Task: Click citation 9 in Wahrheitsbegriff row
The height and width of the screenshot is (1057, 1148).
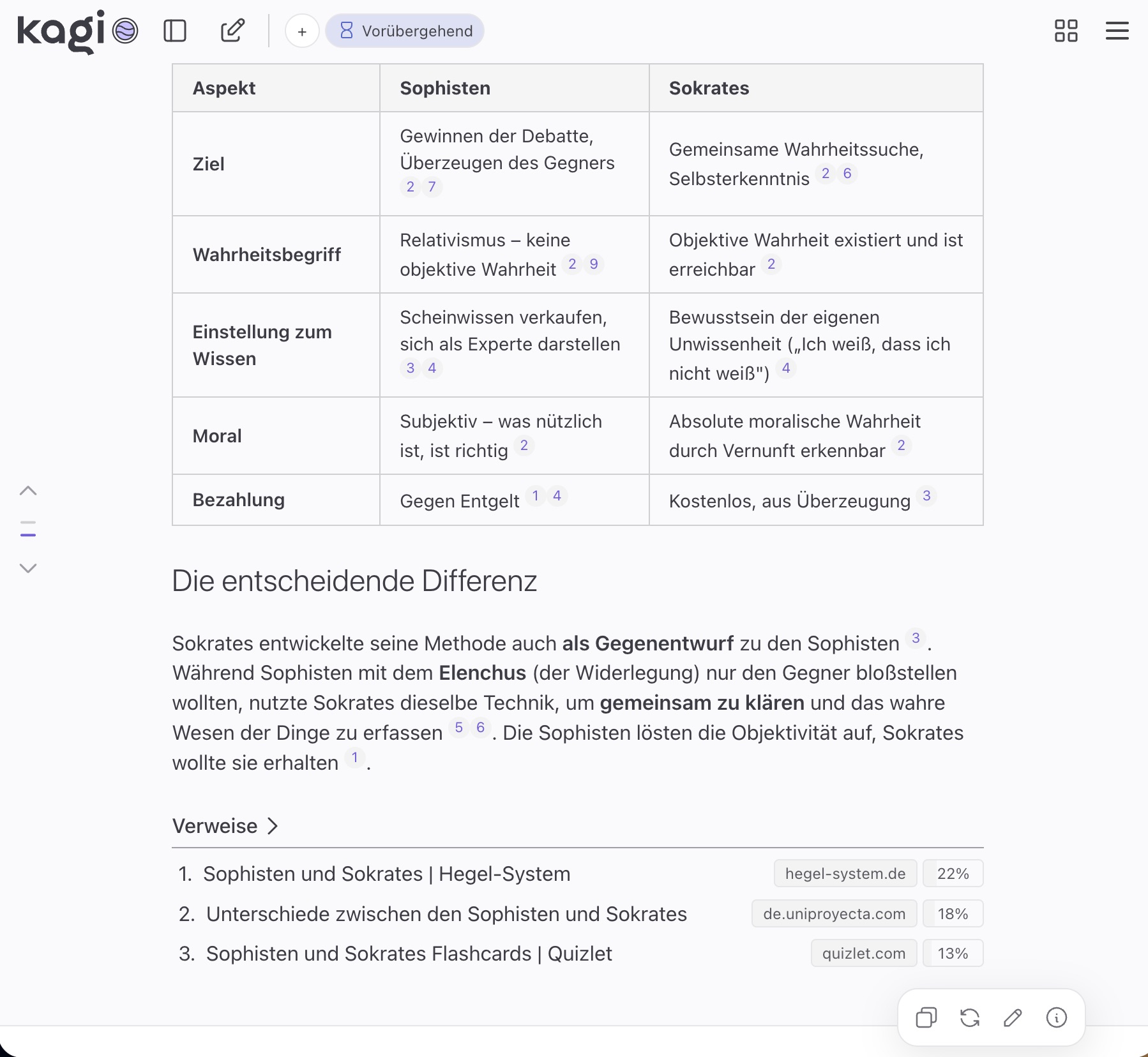Action: [x=594, y=264]
